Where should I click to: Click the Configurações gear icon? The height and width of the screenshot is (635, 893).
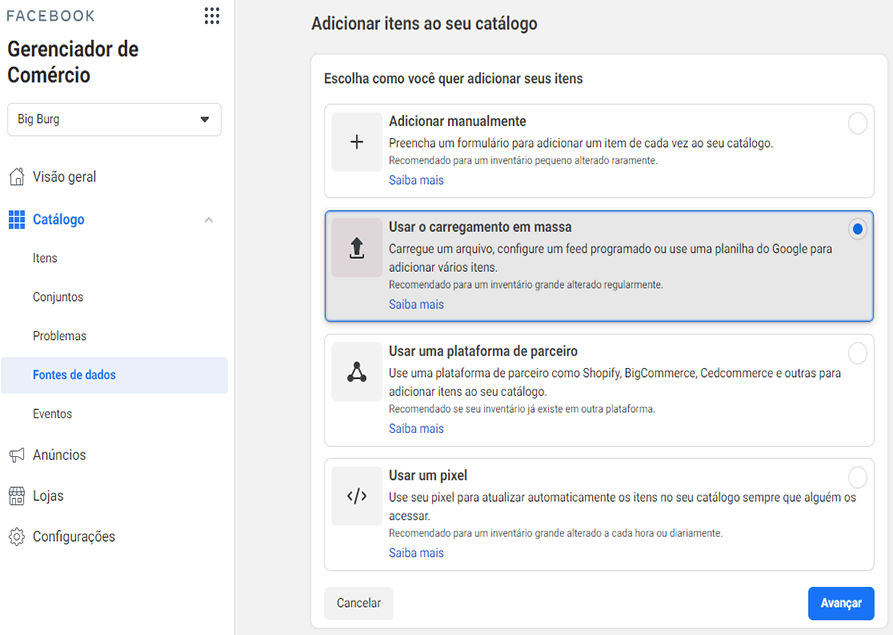tap(17, 536)
